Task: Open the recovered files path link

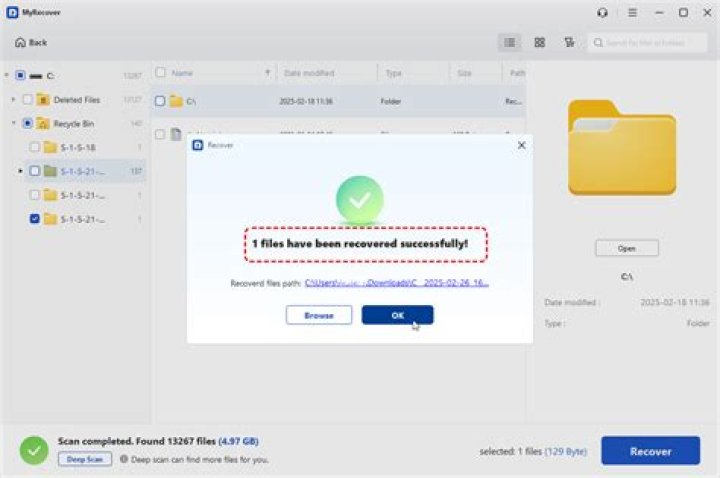Action: (396, 283)
